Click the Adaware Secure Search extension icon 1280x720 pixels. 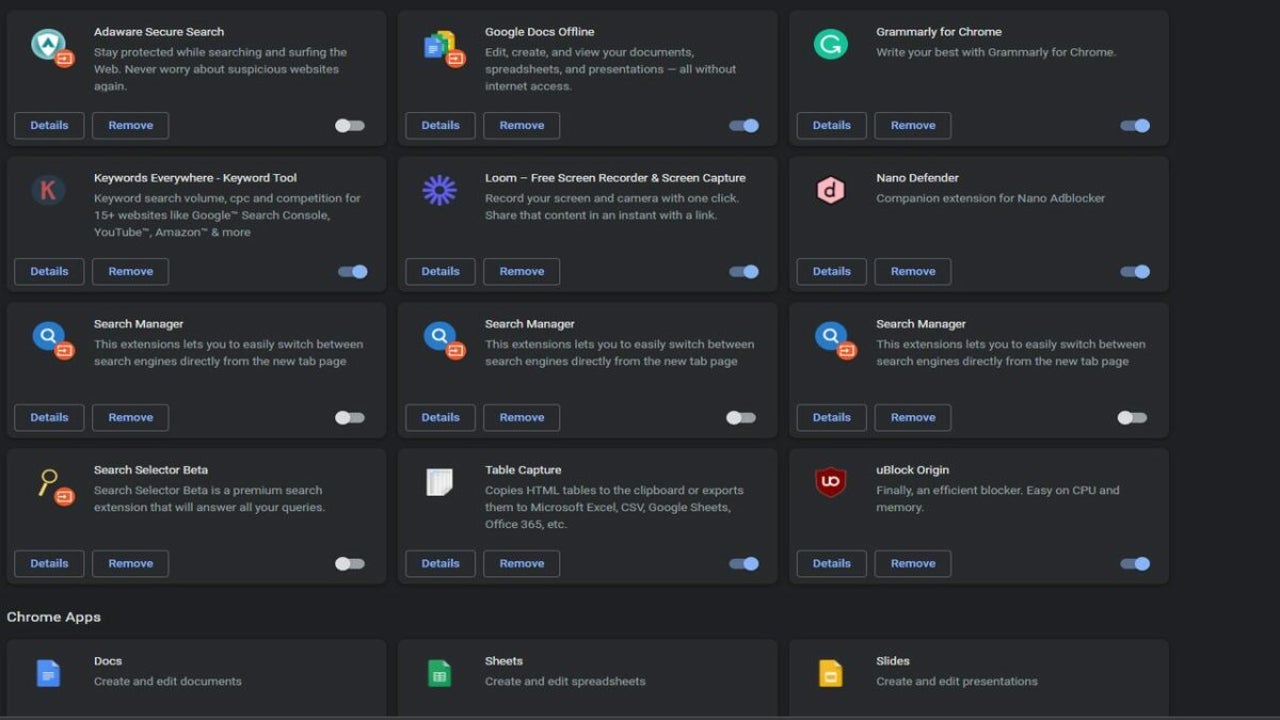pyautogui.click(x=50, y=46)
